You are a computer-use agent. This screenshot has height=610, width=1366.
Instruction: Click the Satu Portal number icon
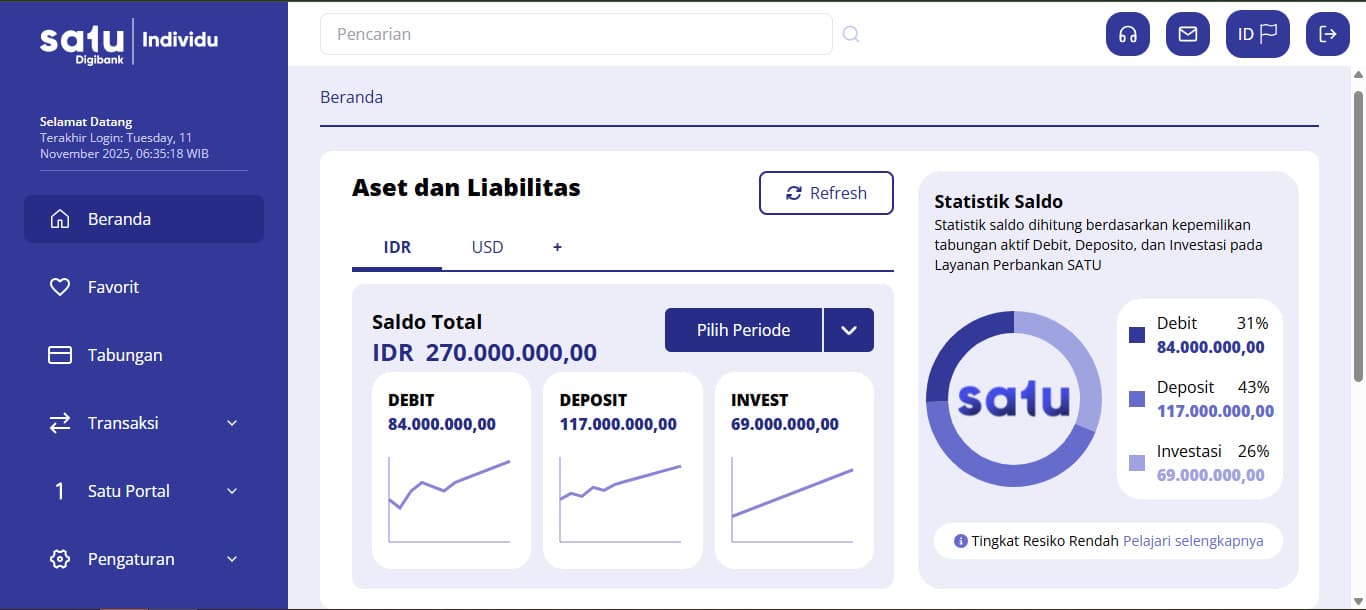(58, 490)
